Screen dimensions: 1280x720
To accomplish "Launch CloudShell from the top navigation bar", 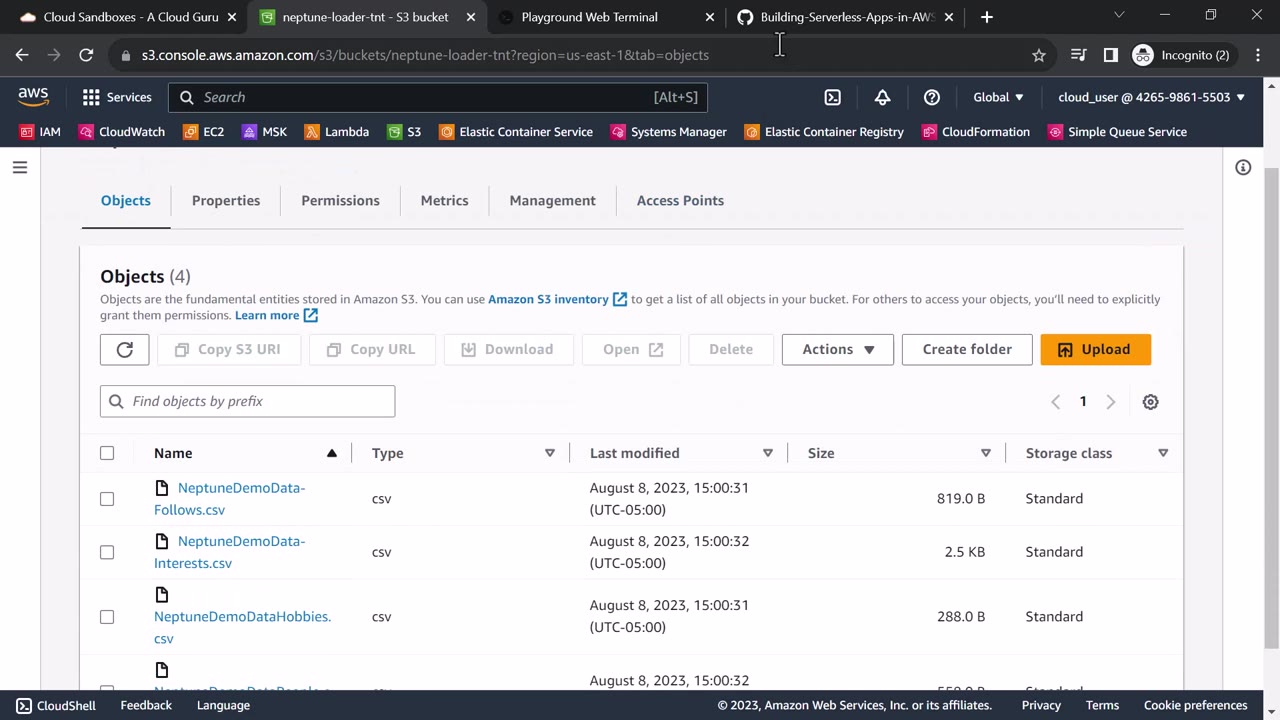I will (x=833, y=97).
